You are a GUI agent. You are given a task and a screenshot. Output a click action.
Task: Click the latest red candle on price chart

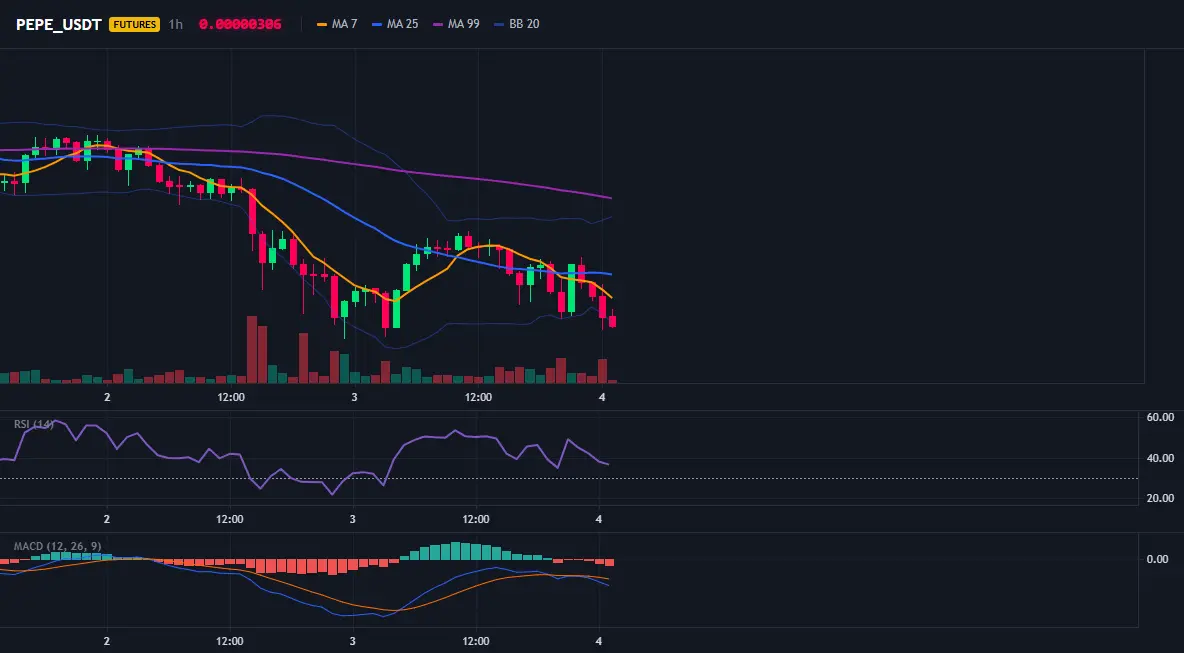[x=612, y=320]
